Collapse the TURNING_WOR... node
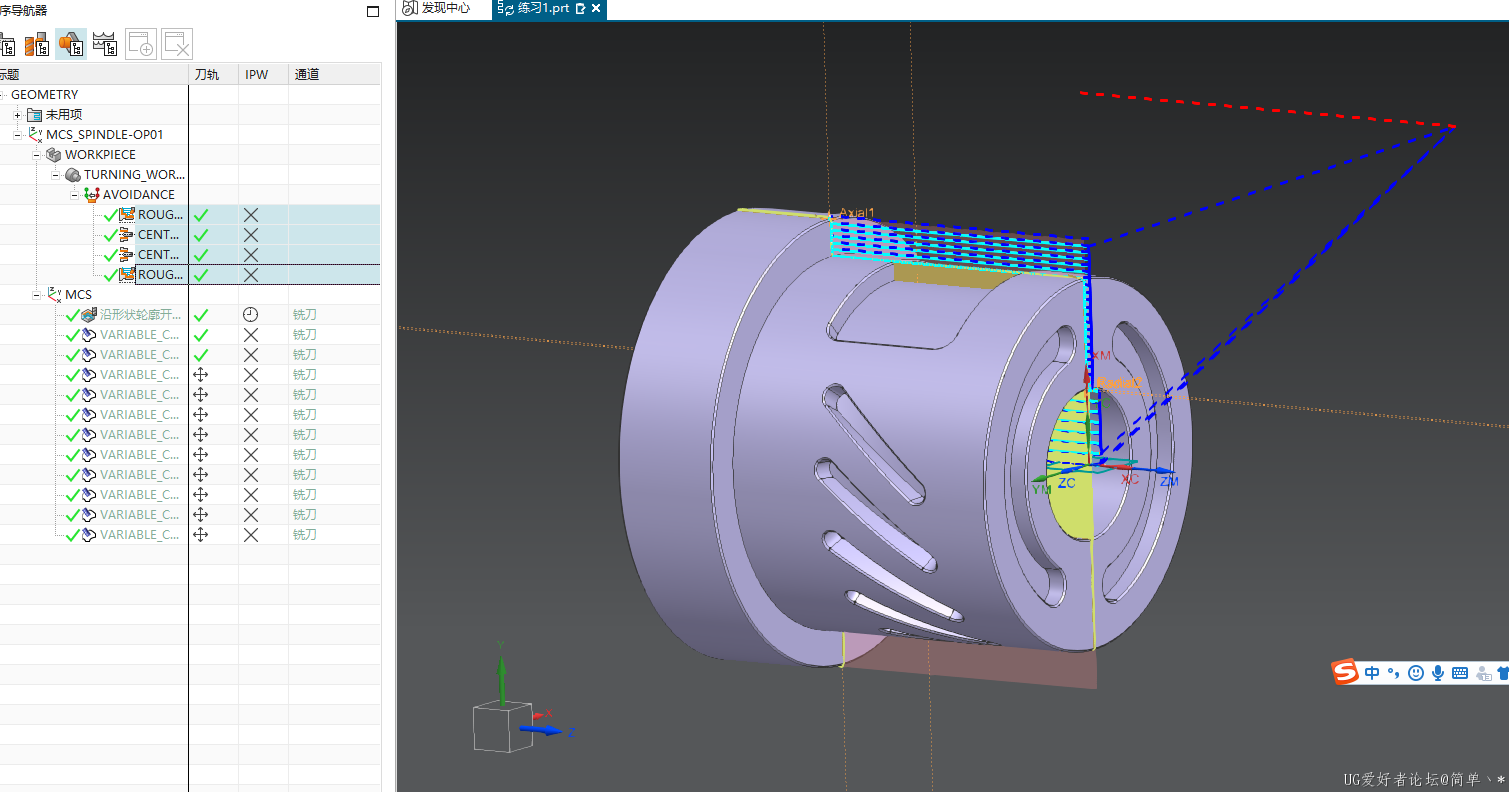The height and width of the screenshot is (792, 1509). click(x=55, y=175)
